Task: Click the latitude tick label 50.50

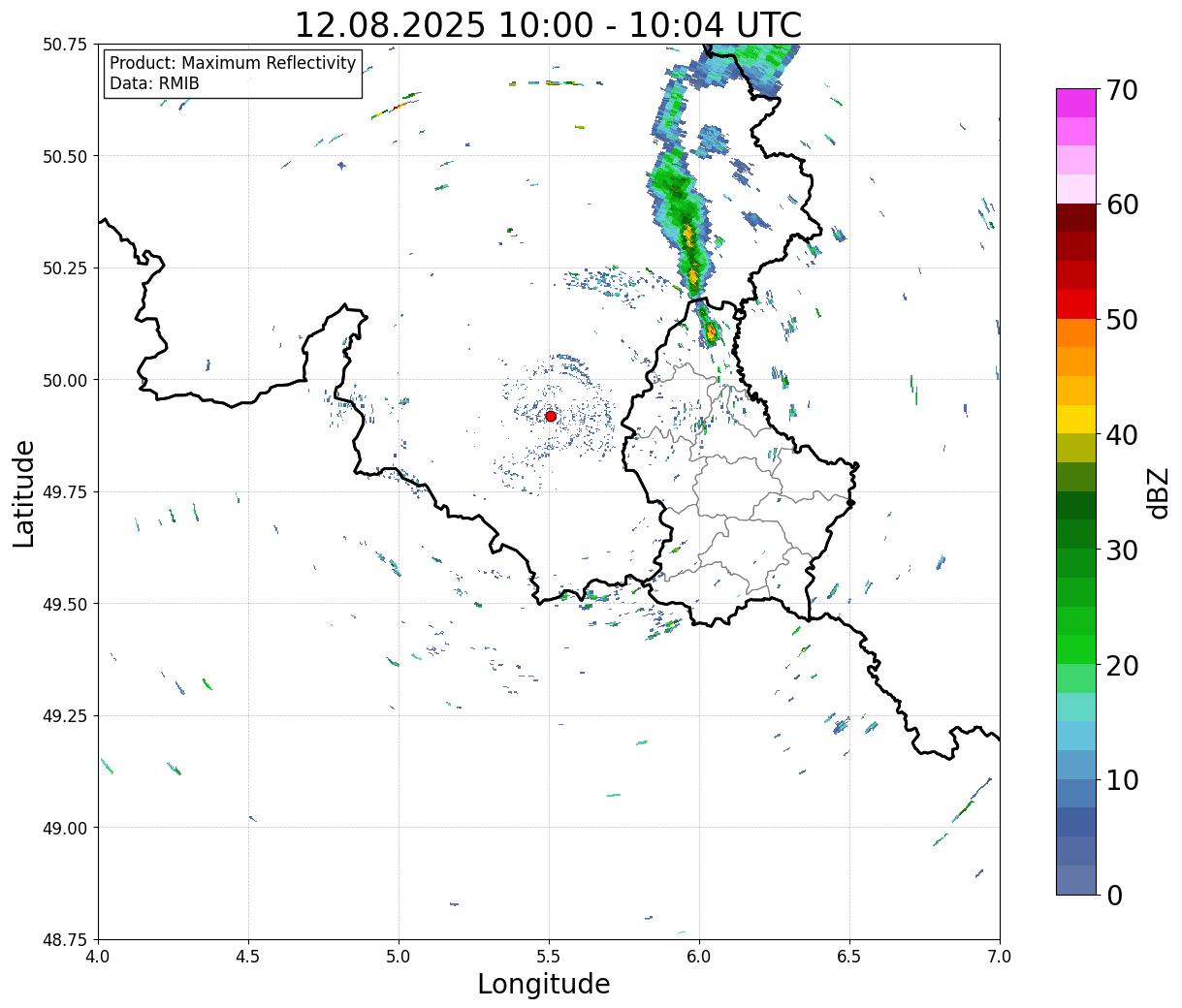Action: click(x=65, y=156)
